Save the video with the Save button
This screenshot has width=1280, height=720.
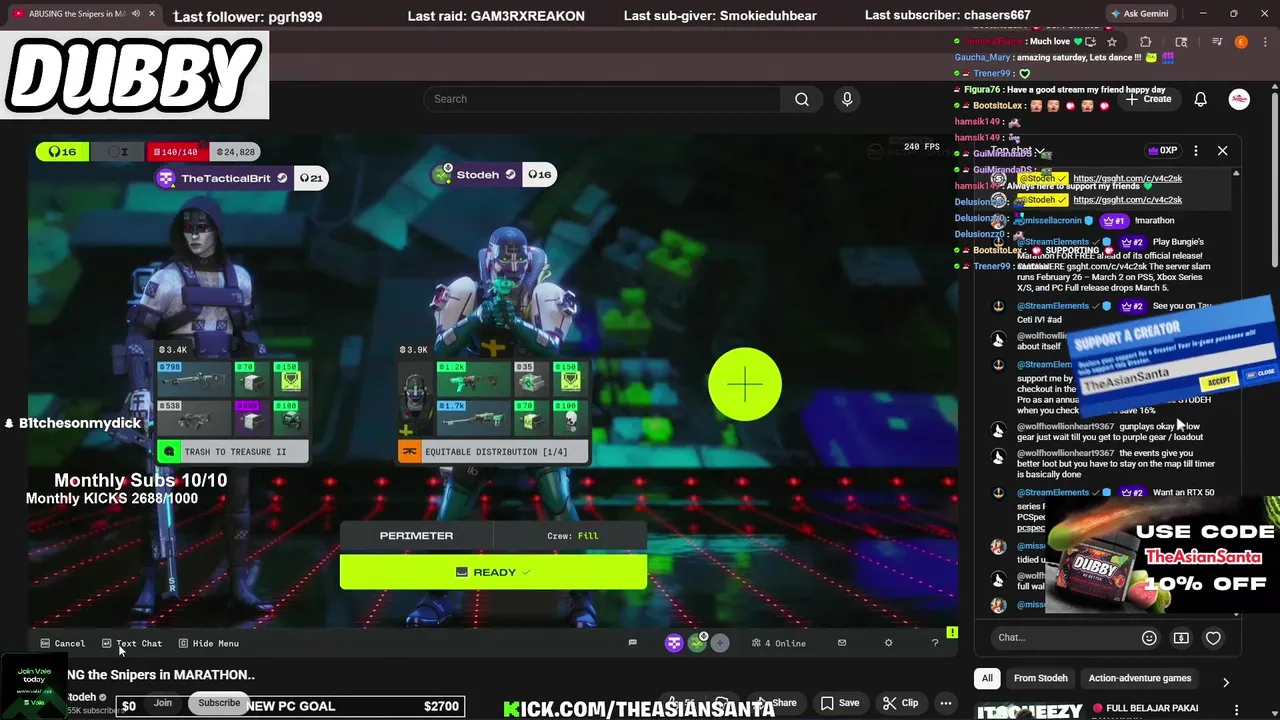(x=840, y=703)
